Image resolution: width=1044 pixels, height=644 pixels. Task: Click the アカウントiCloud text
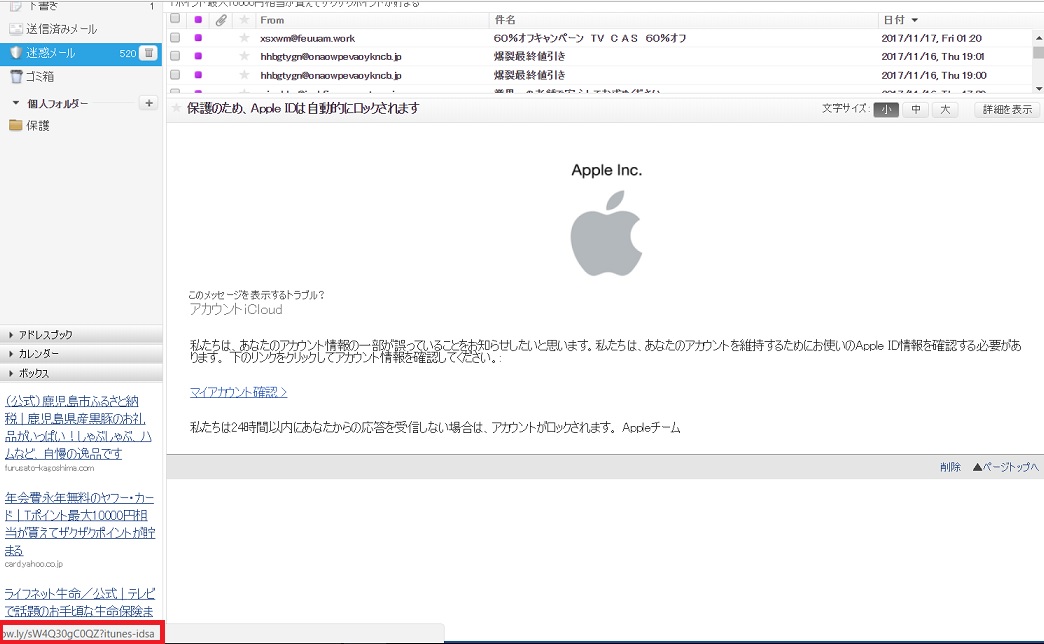click(x=236, y=310)
